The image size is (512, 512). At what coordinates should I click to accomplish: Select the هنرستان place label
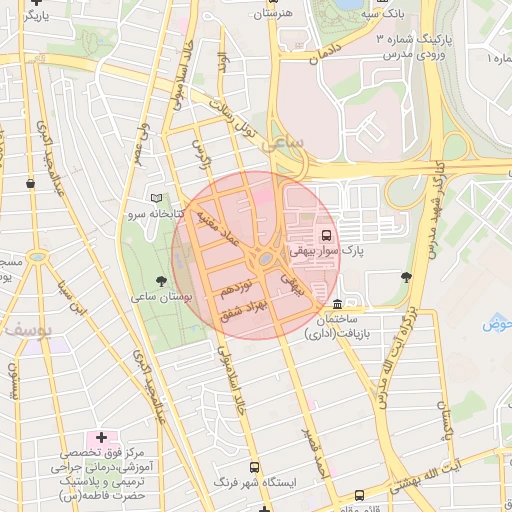tap(273, 14)
